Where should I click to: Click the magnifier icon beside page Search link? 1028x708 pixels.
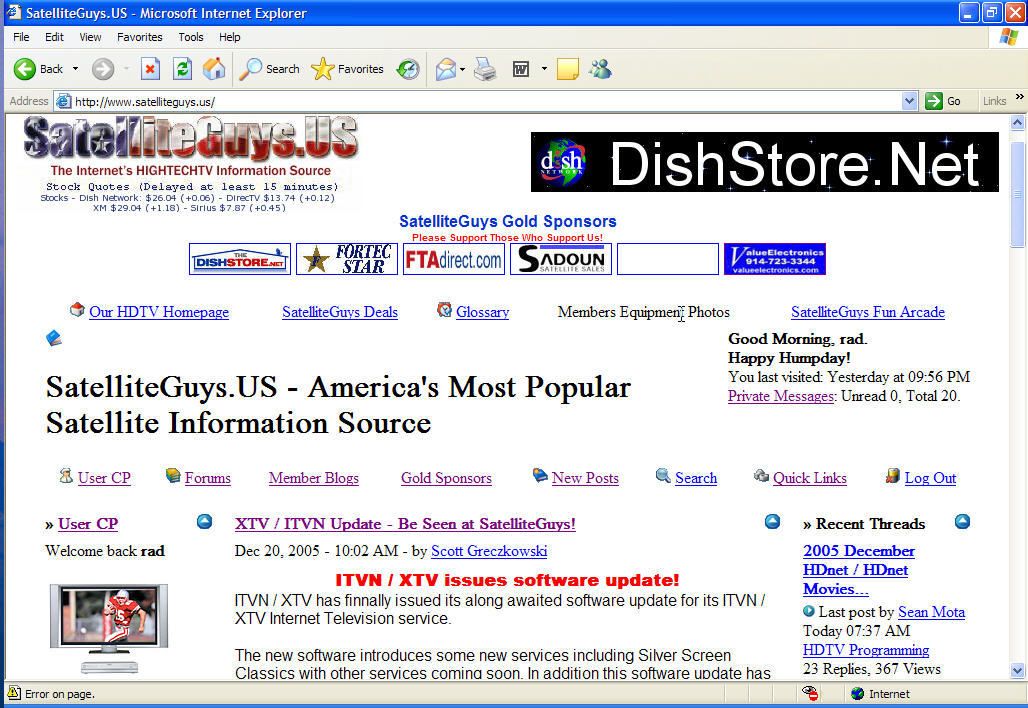pos(663,475)
